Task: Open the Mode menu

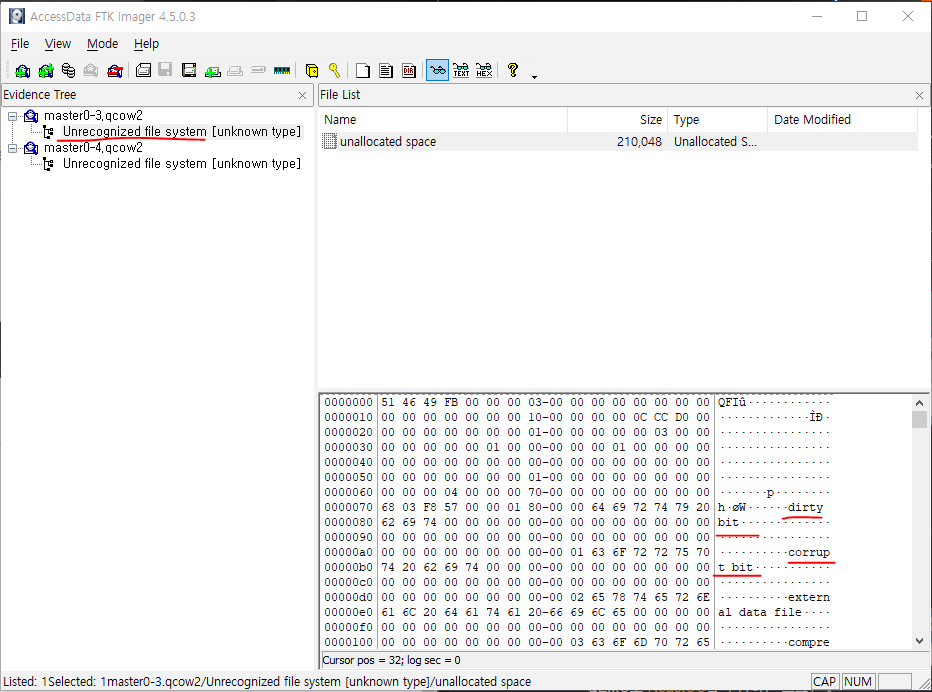Action: pos(102,44)
